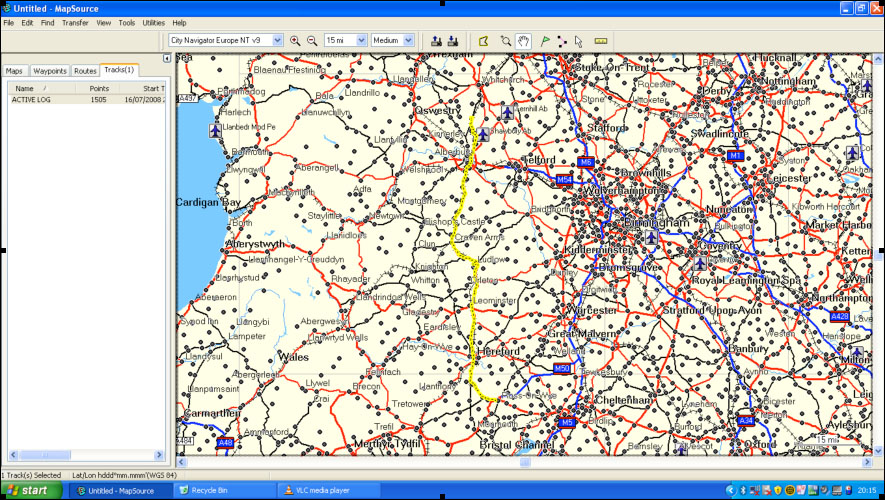Click the Zoom In magnifier icon

pos(295,41)
